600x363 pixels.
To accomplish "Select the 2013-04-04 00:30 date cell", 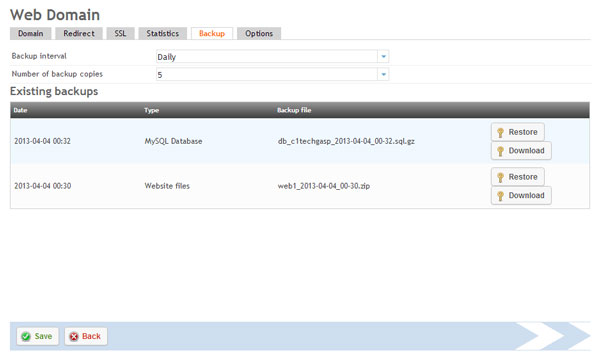I will pos(42,186).
